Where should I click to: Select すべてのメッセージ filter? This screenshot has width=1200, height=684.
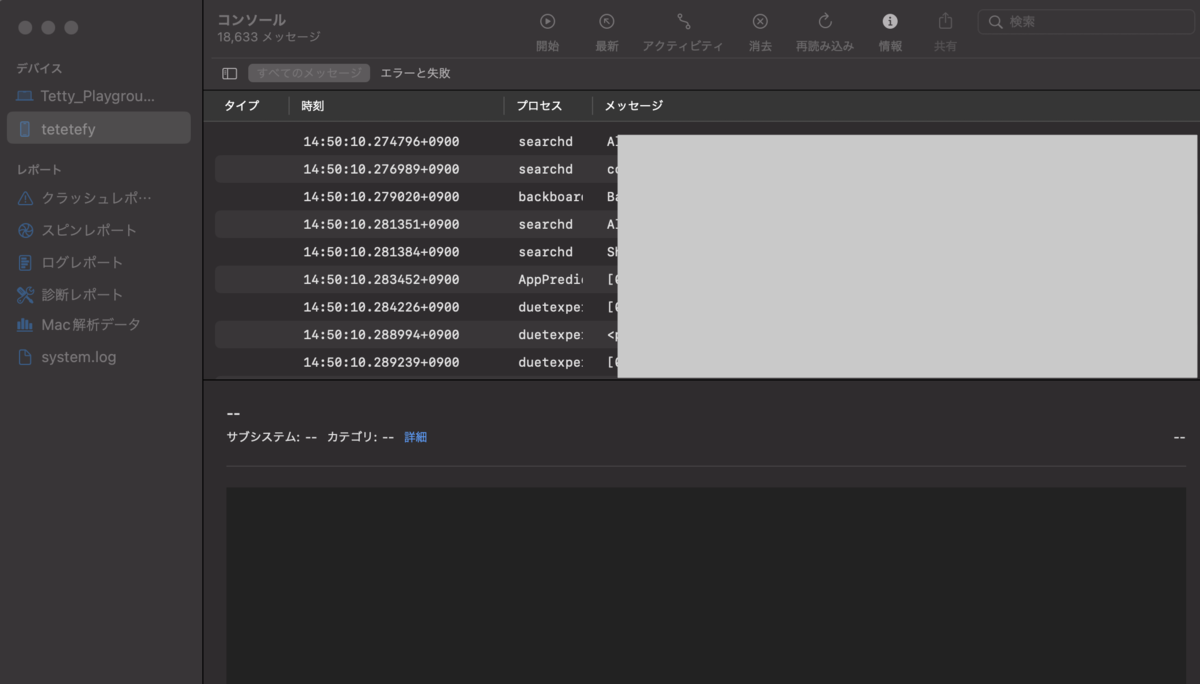click(309, 73)
